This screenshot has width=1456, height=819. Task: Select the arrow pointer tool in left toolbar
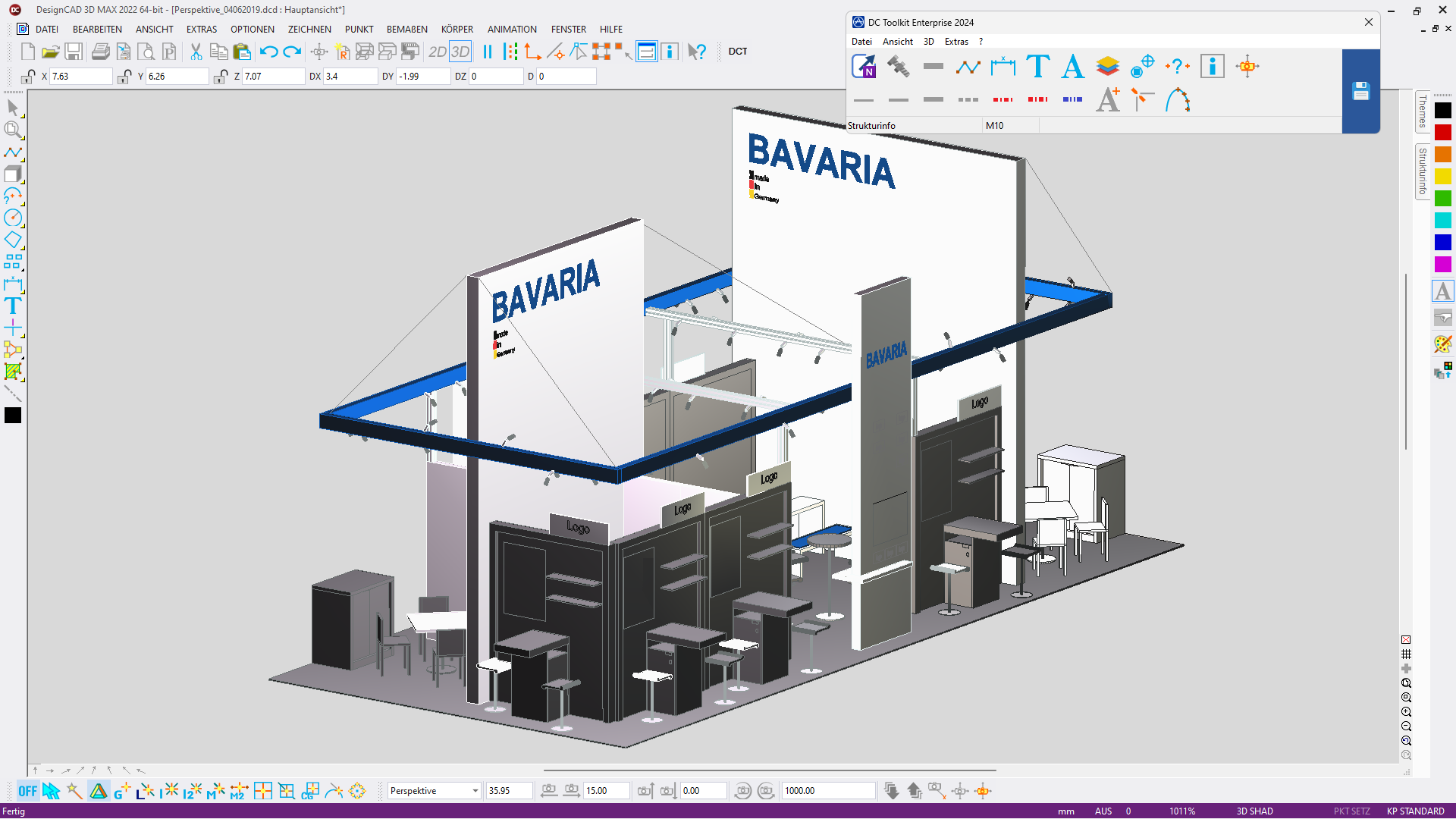pyautogui.click(x=13, y=108)
